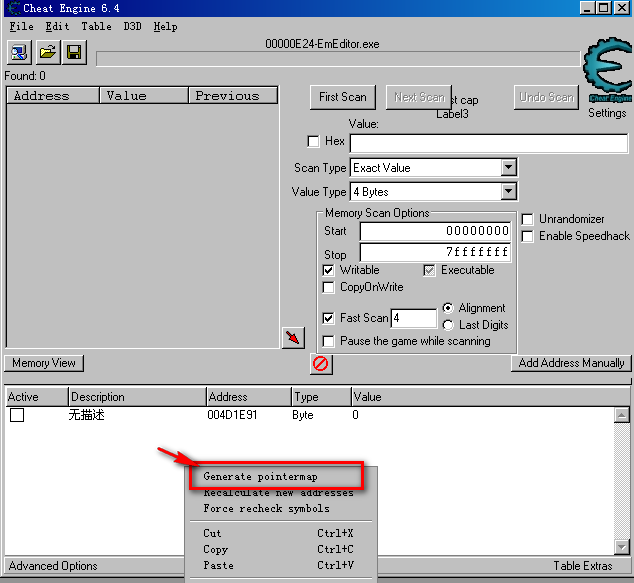634x583 pixels.
Task: Open the Value Type dropdown
Action: [509, 191]
